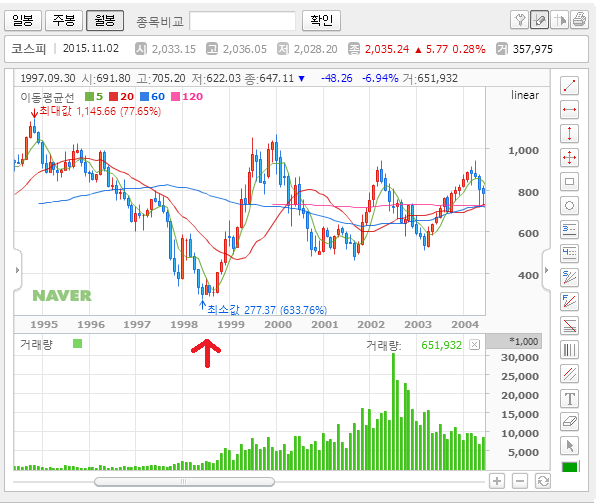Click the candle date 1997.09.30

click(x=48, y=78)
